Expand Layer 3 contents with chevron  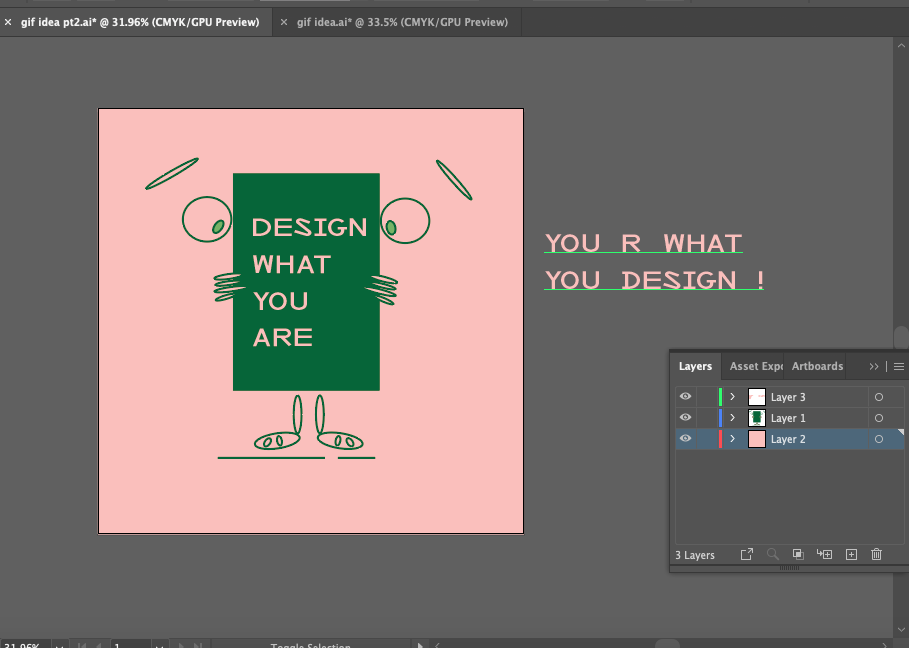(x=732, y=397)
